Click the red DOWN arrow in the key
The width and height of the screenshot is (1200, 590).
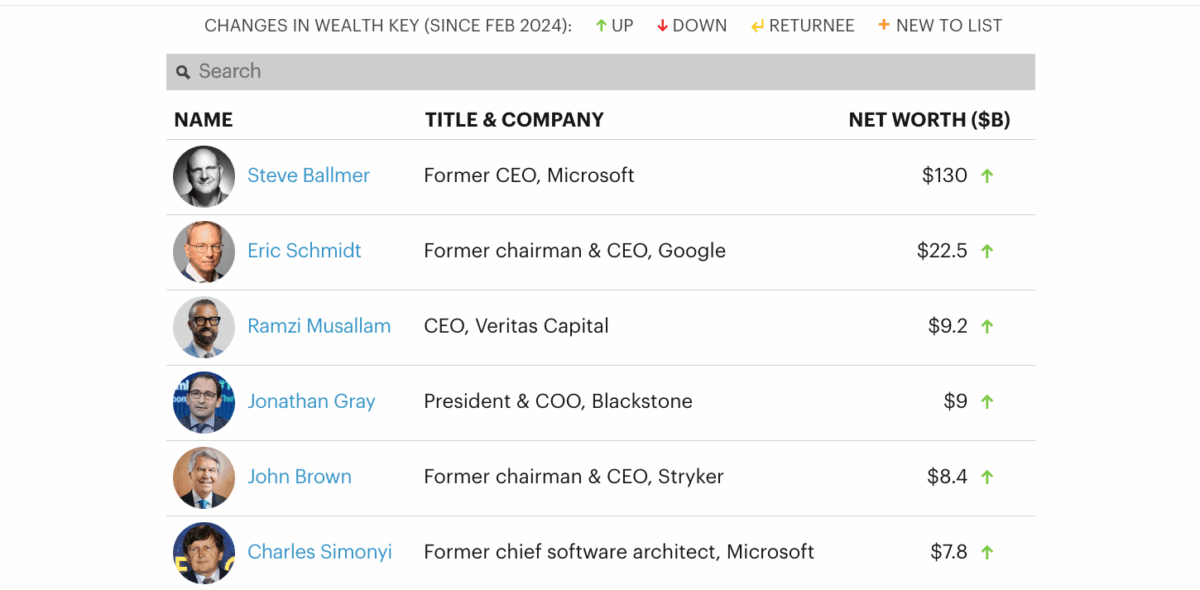pos(662,26)
